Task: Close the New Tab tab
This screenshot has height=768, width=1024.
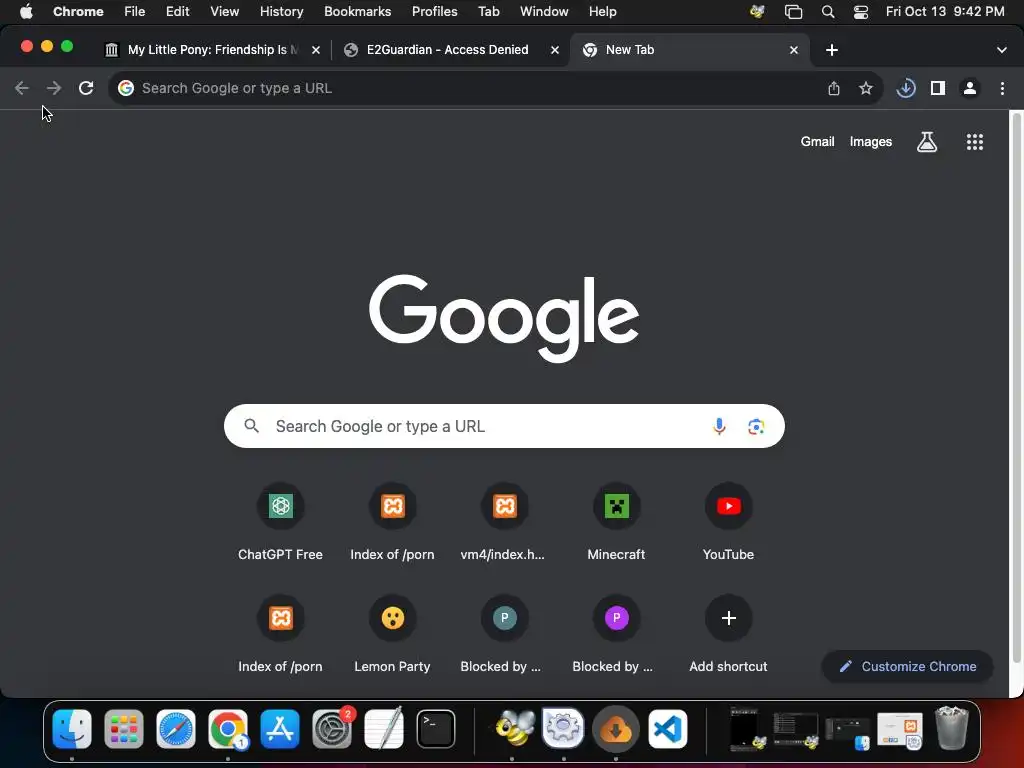Action: 793,50
